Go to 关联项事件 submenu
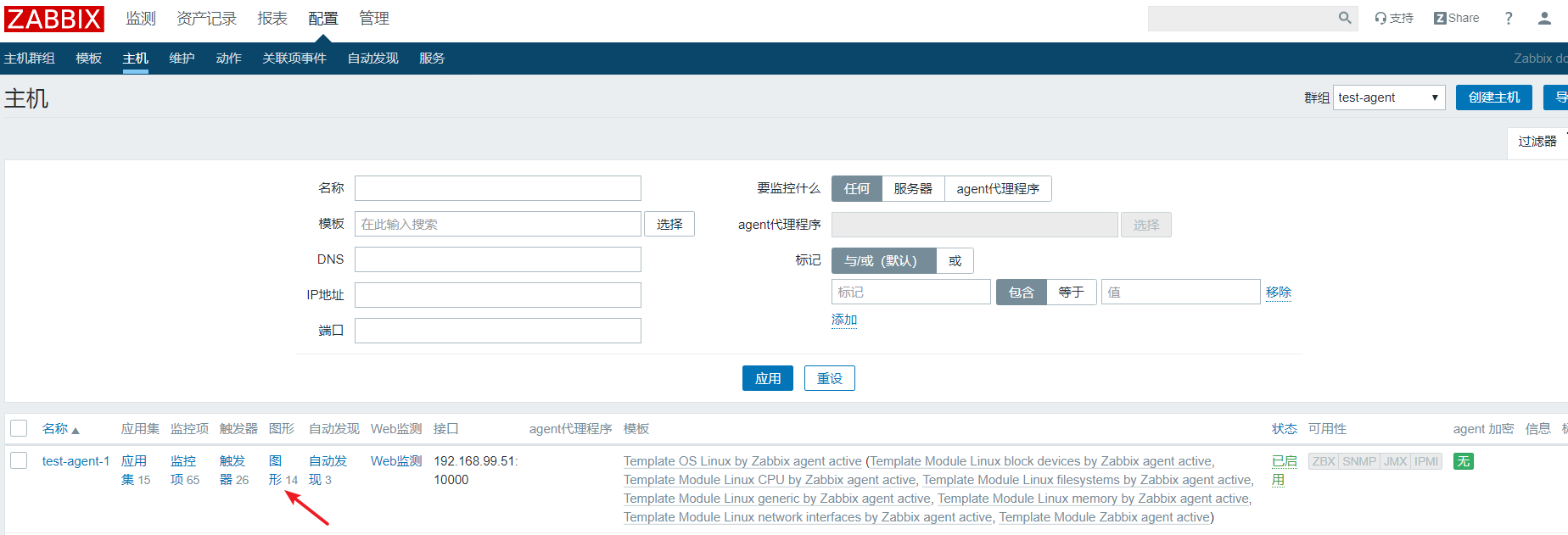 click(294, 59)
